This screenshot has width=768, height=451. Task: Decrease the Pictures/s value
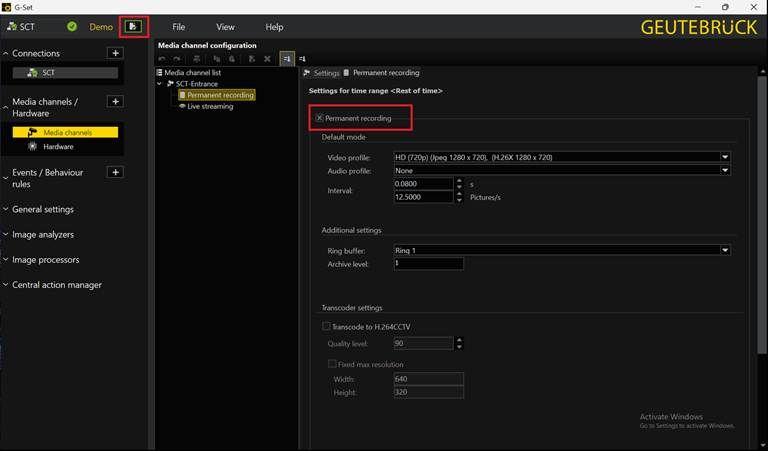[x=459, y=200]
